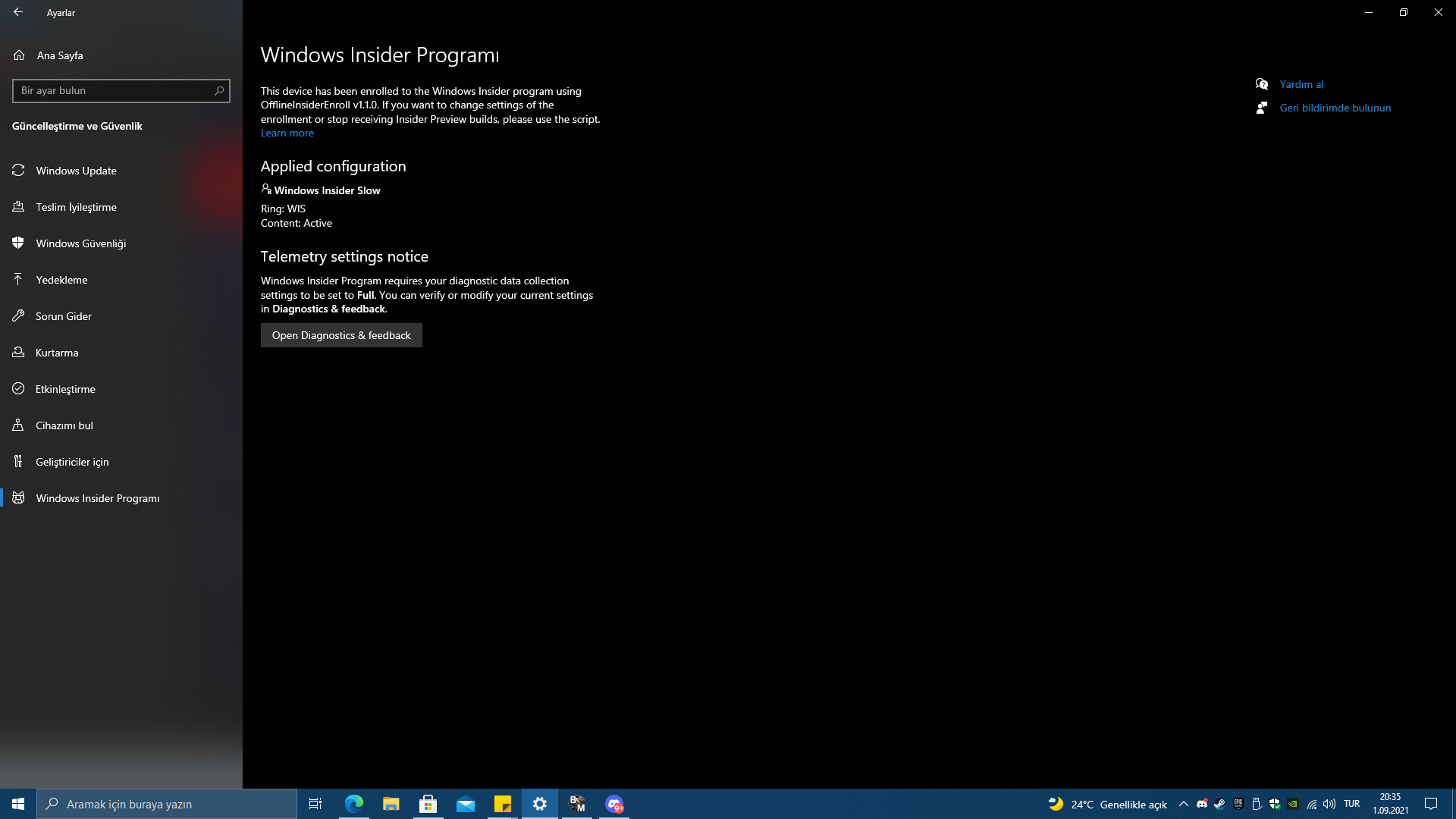Open Sorun Gider troubleshooting page

point(63,316)
